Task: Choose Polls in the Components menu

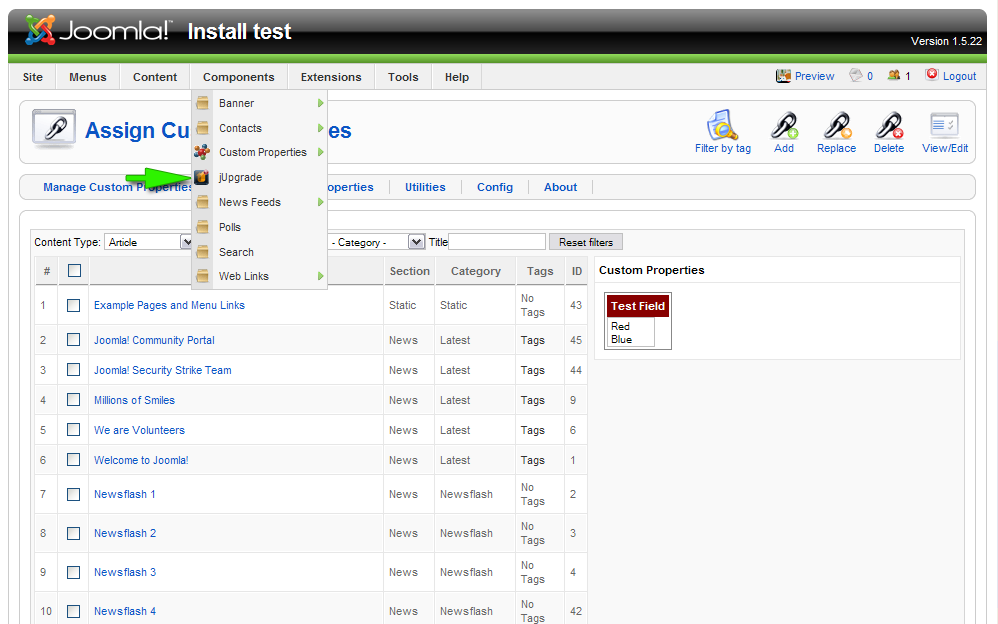Action: [x=260, y=227]
